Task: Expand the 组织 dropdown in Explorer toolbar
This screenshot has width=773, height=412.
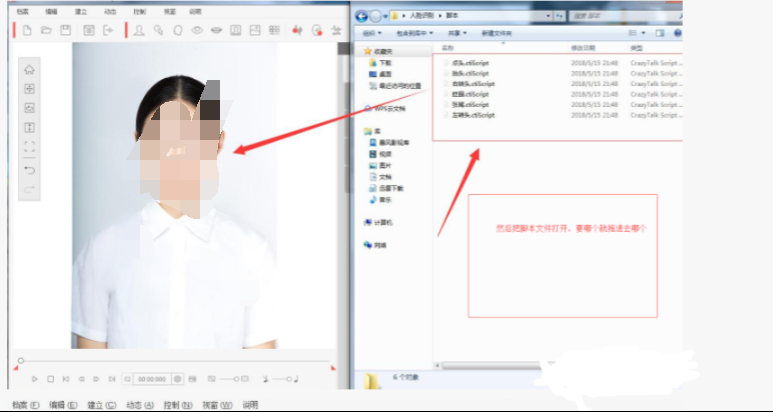Action: (x=370, y=33)
